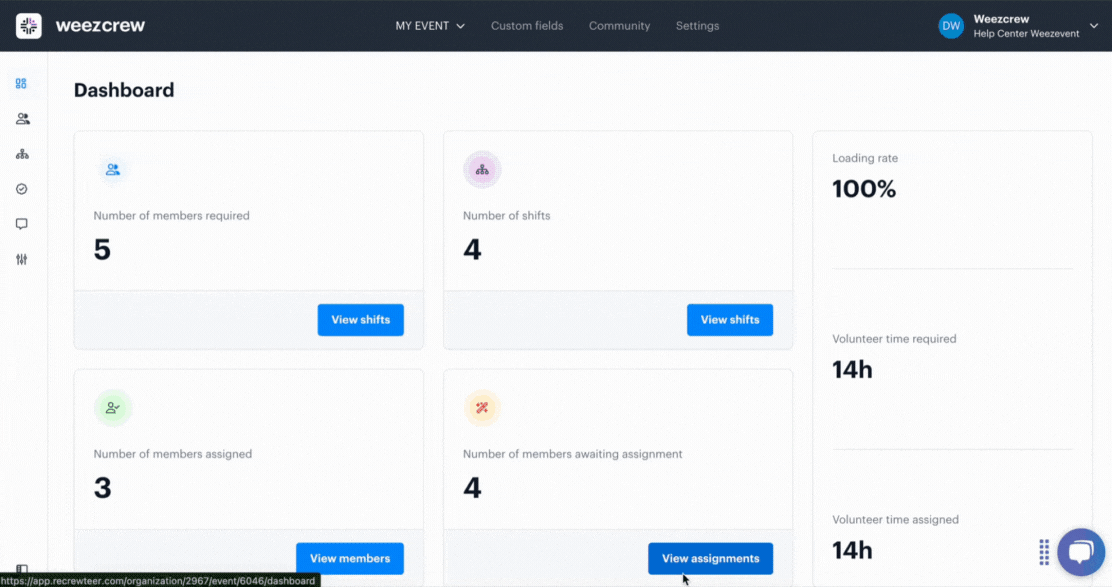Click the awaiting assignment card icon
1112x587 pixels.
482,408
